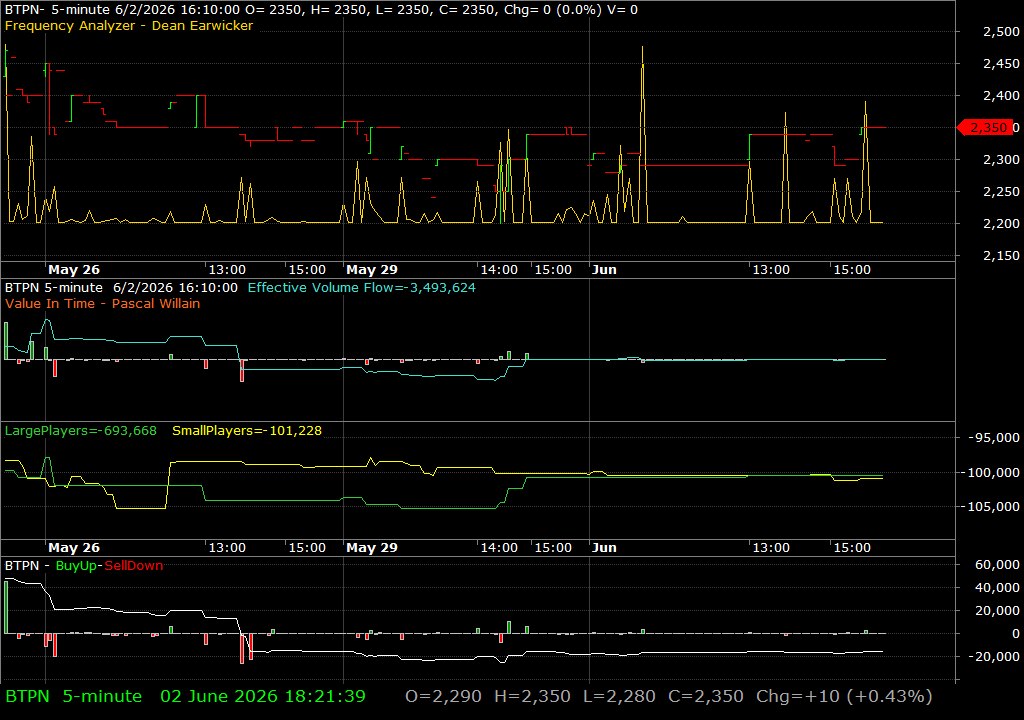
Task: Click the red 2,350 price marker
Action: coord(986,127)
